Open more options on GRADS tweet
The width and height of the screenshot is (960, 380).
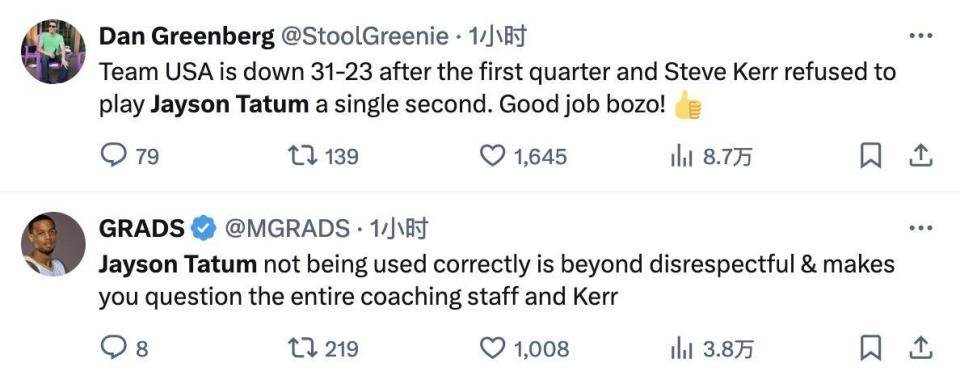pyautogui.click(x=920, y=228)
